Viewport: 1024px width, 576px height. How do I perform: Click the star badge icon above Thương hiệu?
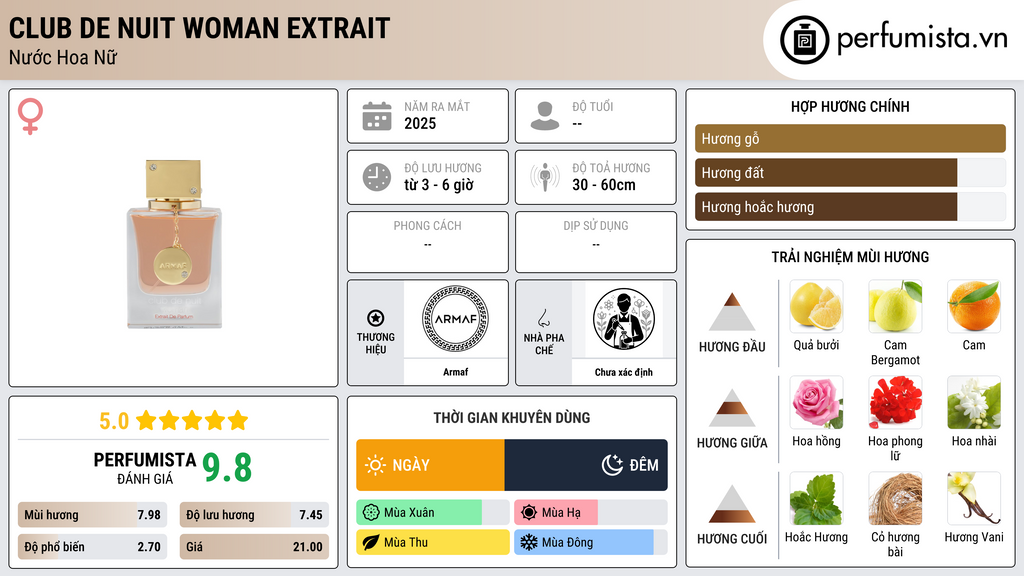pos(376,318)
